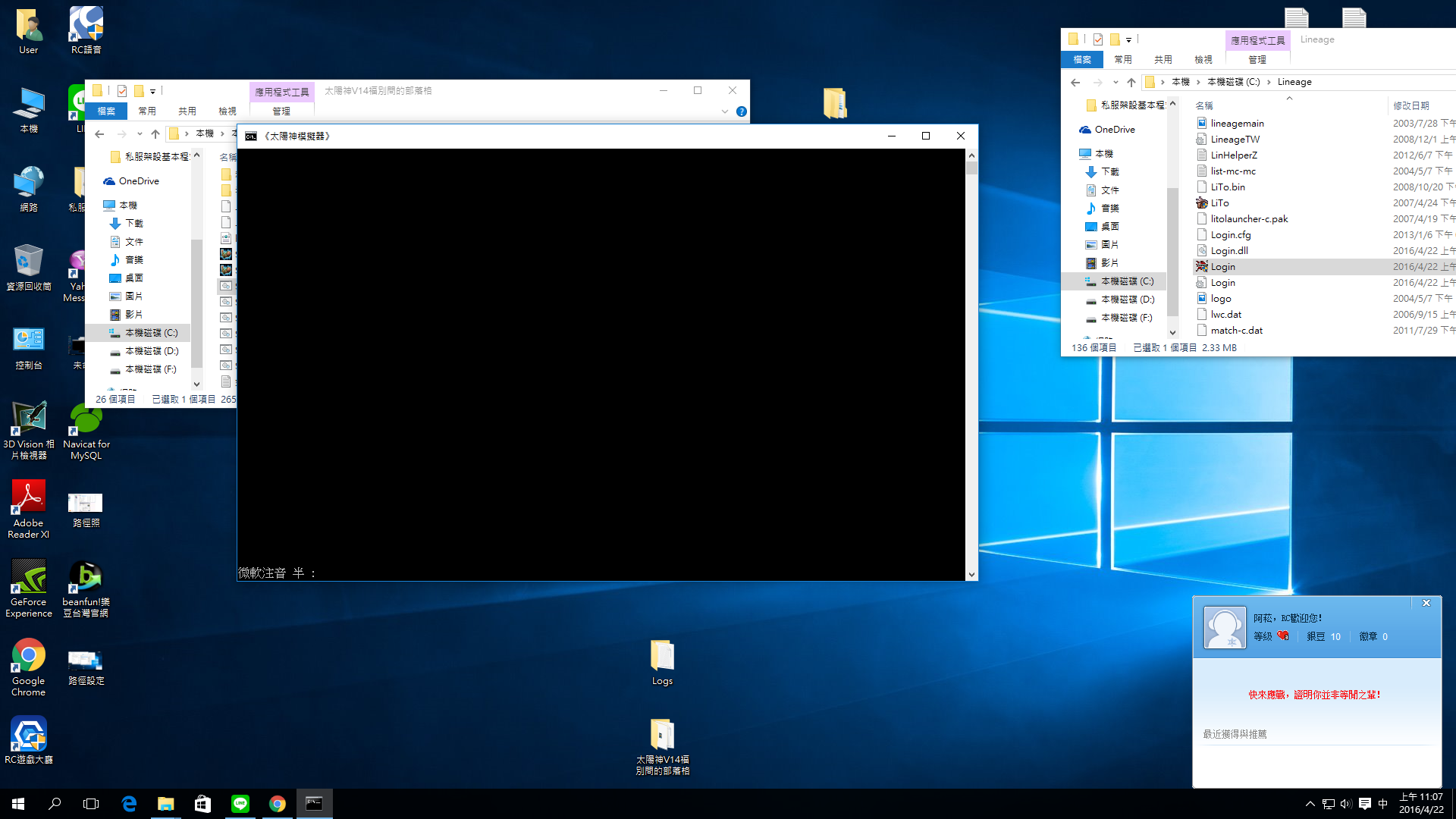Click the red 快來應戰 link in RC popup
Image resolution: width=1456 pixels, height=819 pixels.
tap(1315, 695)
